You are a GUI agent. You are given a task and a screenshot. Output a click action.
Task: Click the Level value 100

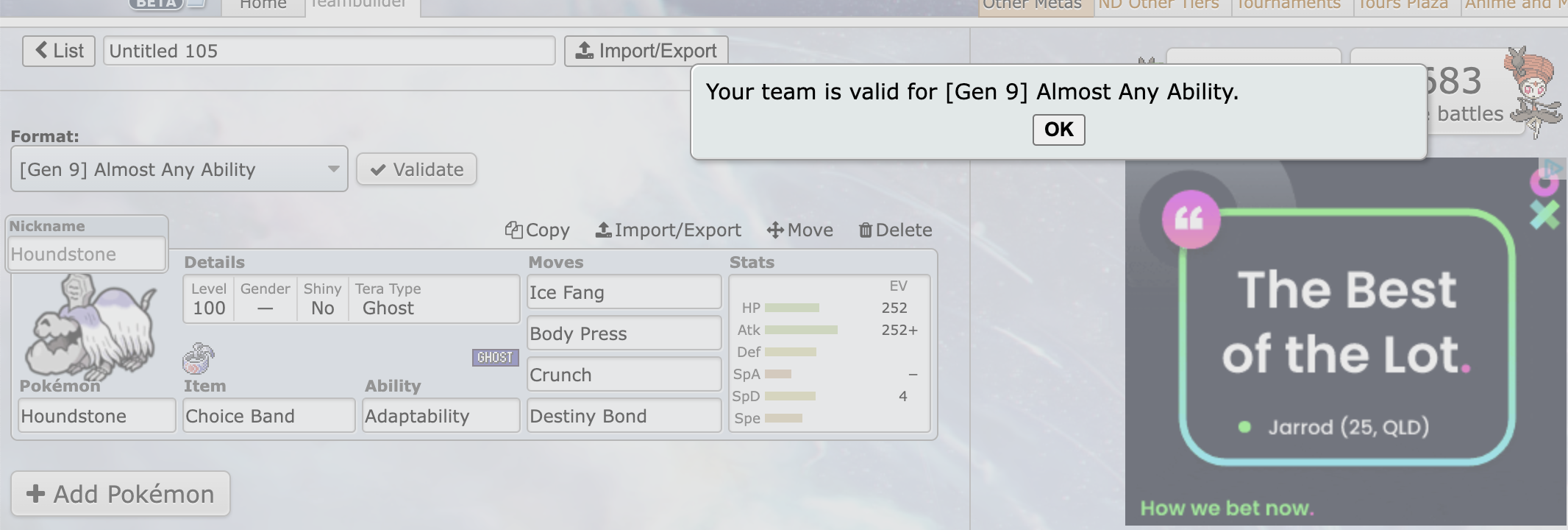209,308
